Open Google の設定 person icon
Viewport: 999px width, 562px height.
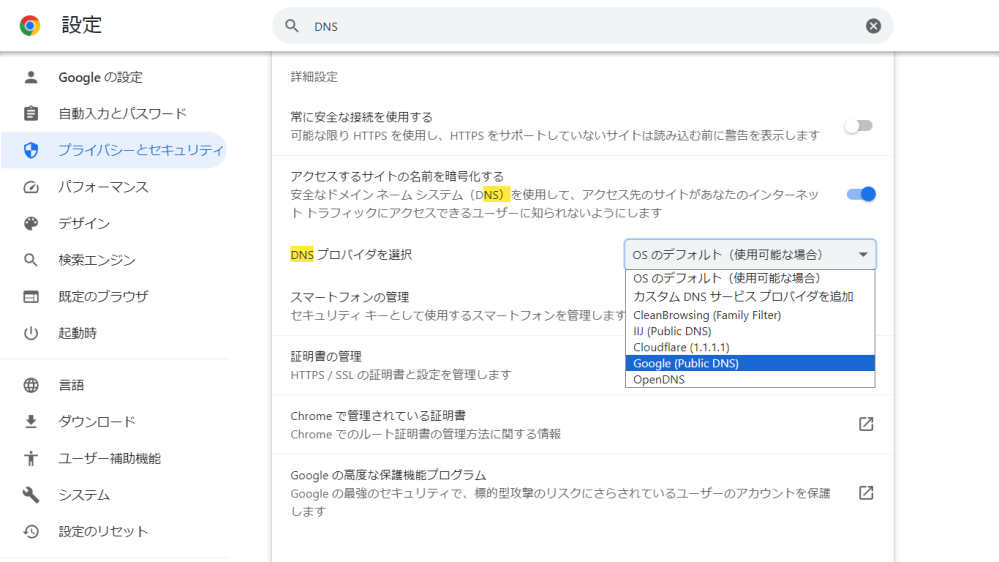click(31, 77)
